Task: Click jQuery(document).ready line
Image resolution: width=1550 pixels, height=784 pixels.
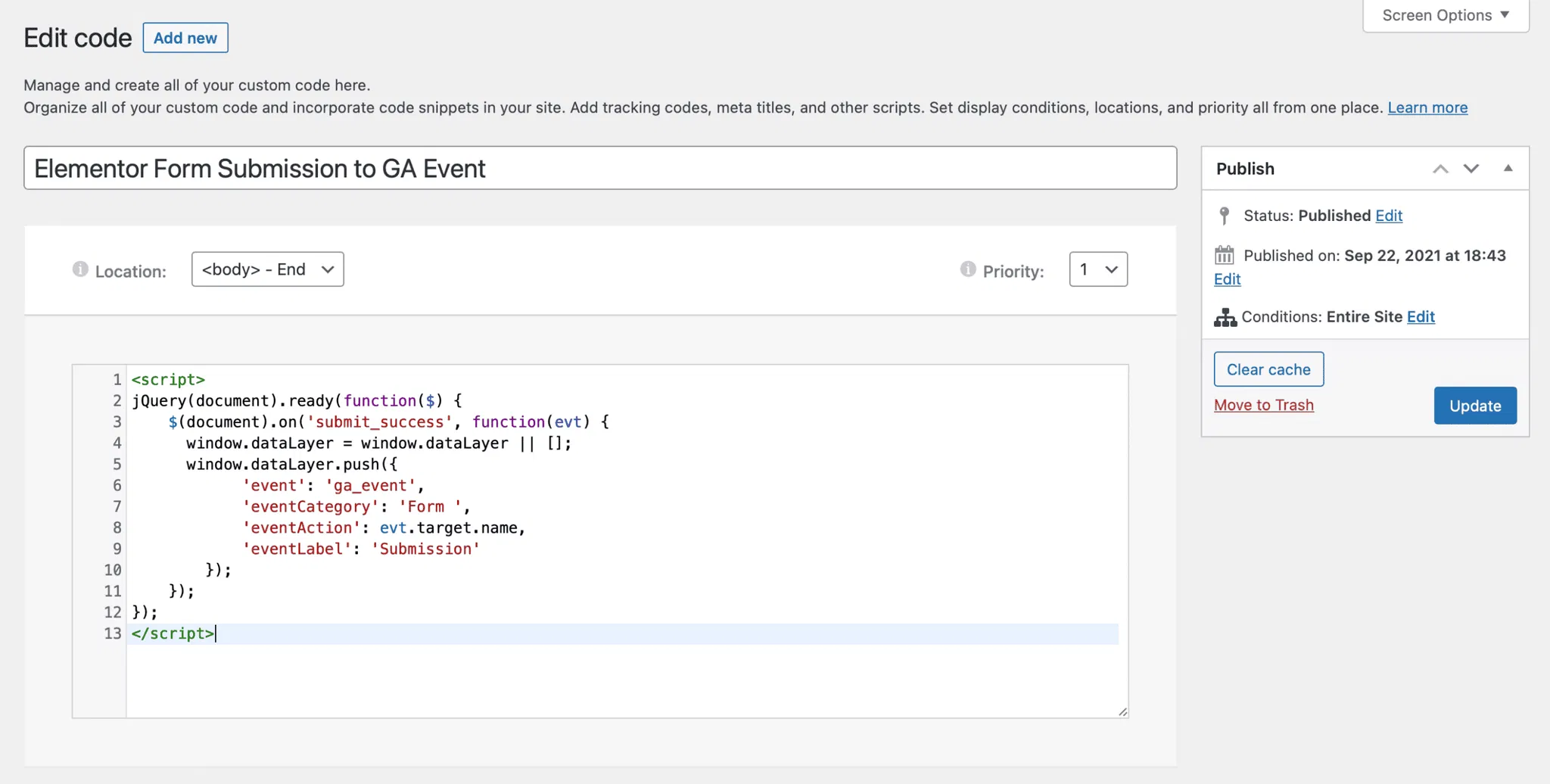Action: coord(297,400)
